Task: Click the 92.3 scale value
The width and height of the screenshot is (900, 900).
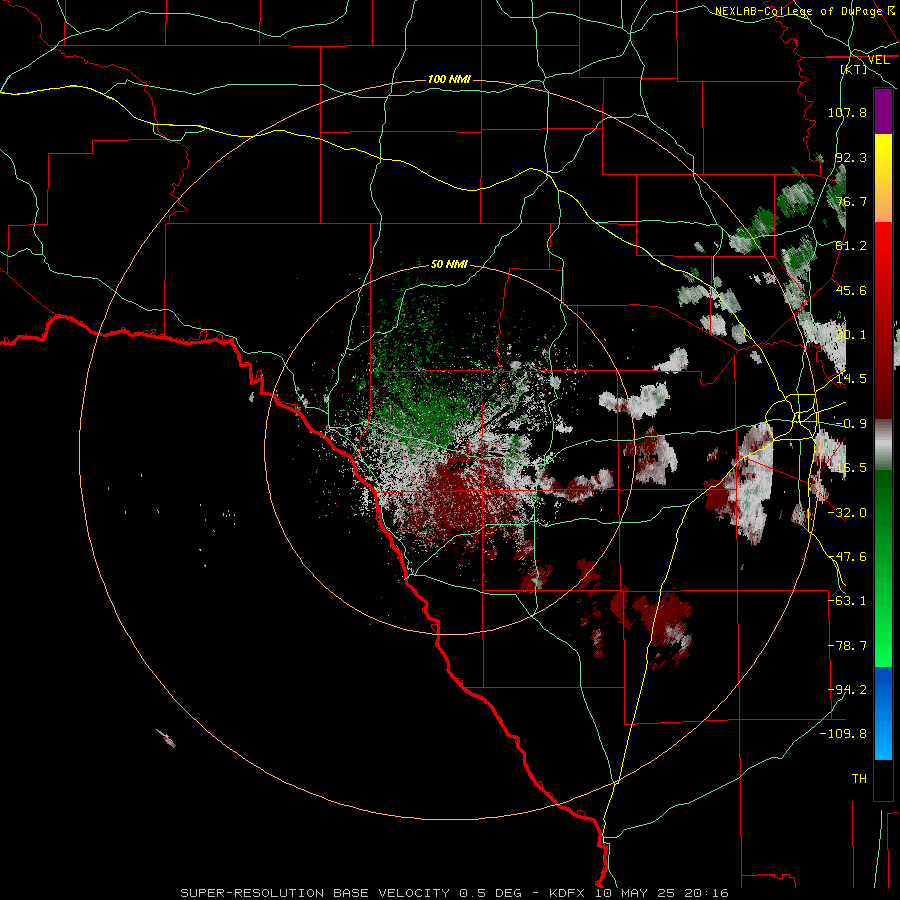Action: [851, 157]
